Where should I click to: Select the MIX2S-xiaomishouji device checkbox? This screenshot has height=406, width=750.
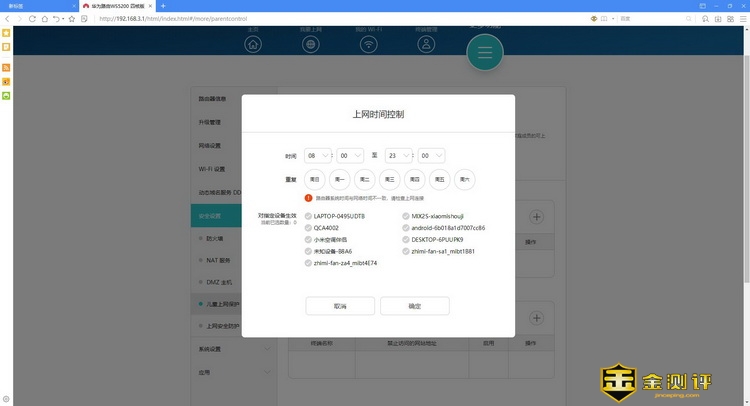click(x=406, y=215)
